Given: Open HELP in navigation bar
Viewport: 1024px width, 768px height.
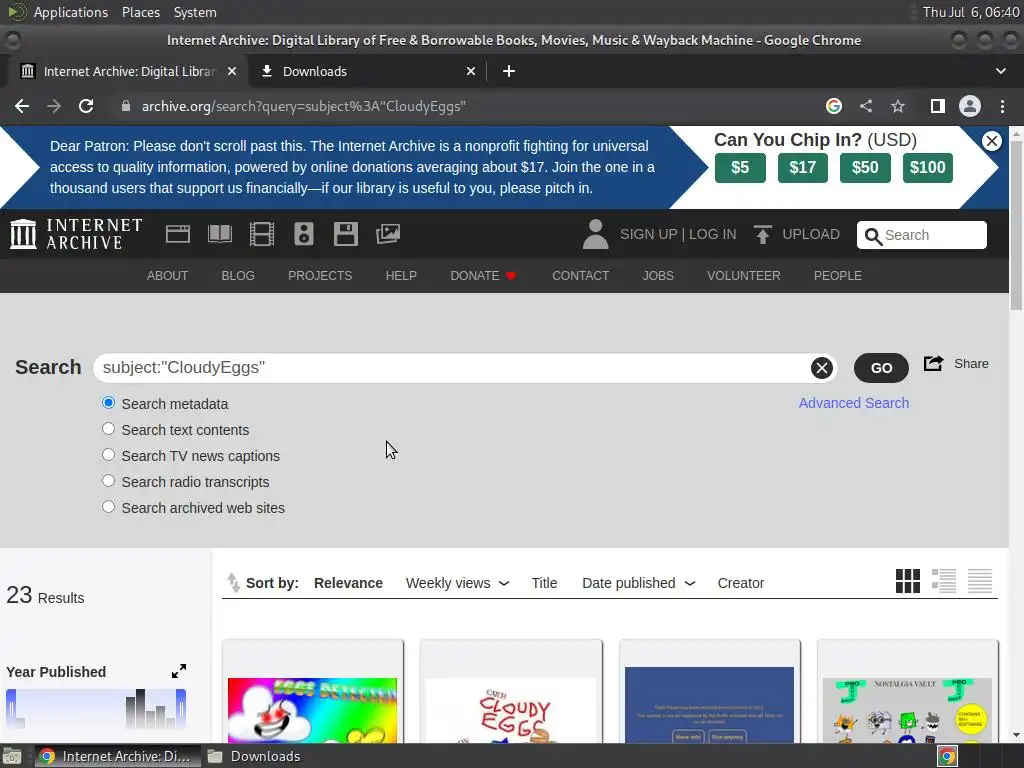Looking at the screenshot, I should point(401,276).
